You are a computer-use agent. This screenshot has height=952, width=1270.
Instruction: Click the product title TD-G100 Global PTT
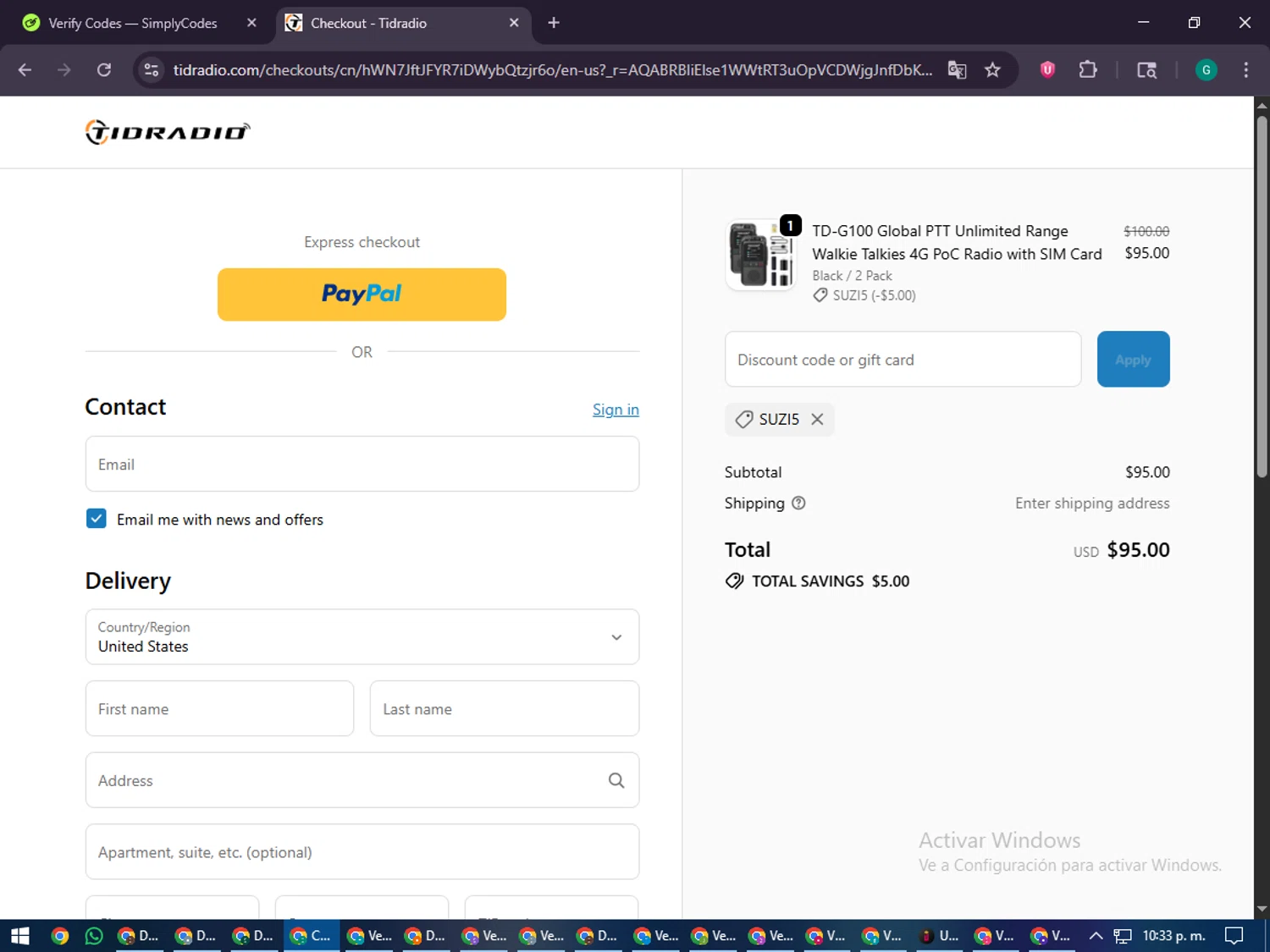click(957, 242)
